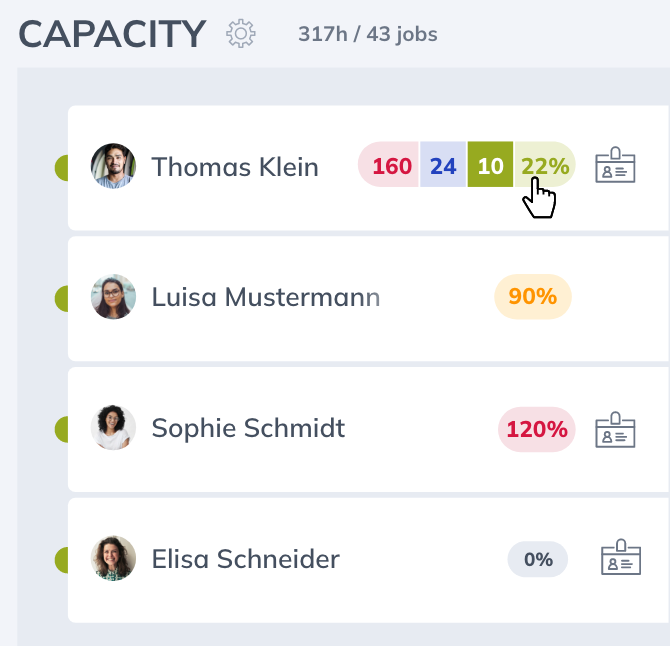Click Thomas Klein's 22% utilization badge

point(545,166)
